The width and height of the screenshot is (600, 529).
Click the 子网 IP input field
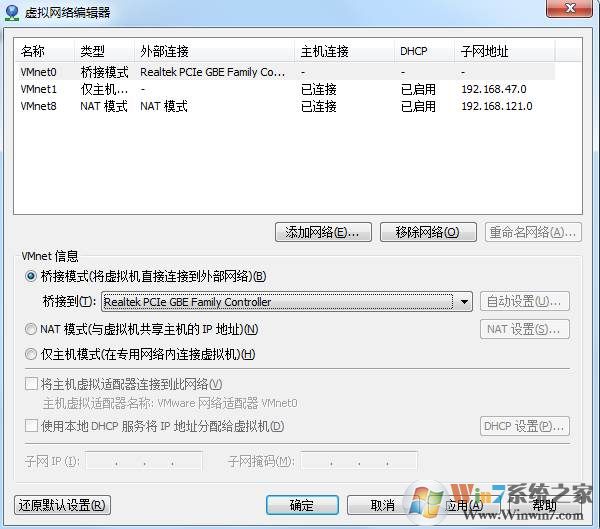tap(144, 461)
